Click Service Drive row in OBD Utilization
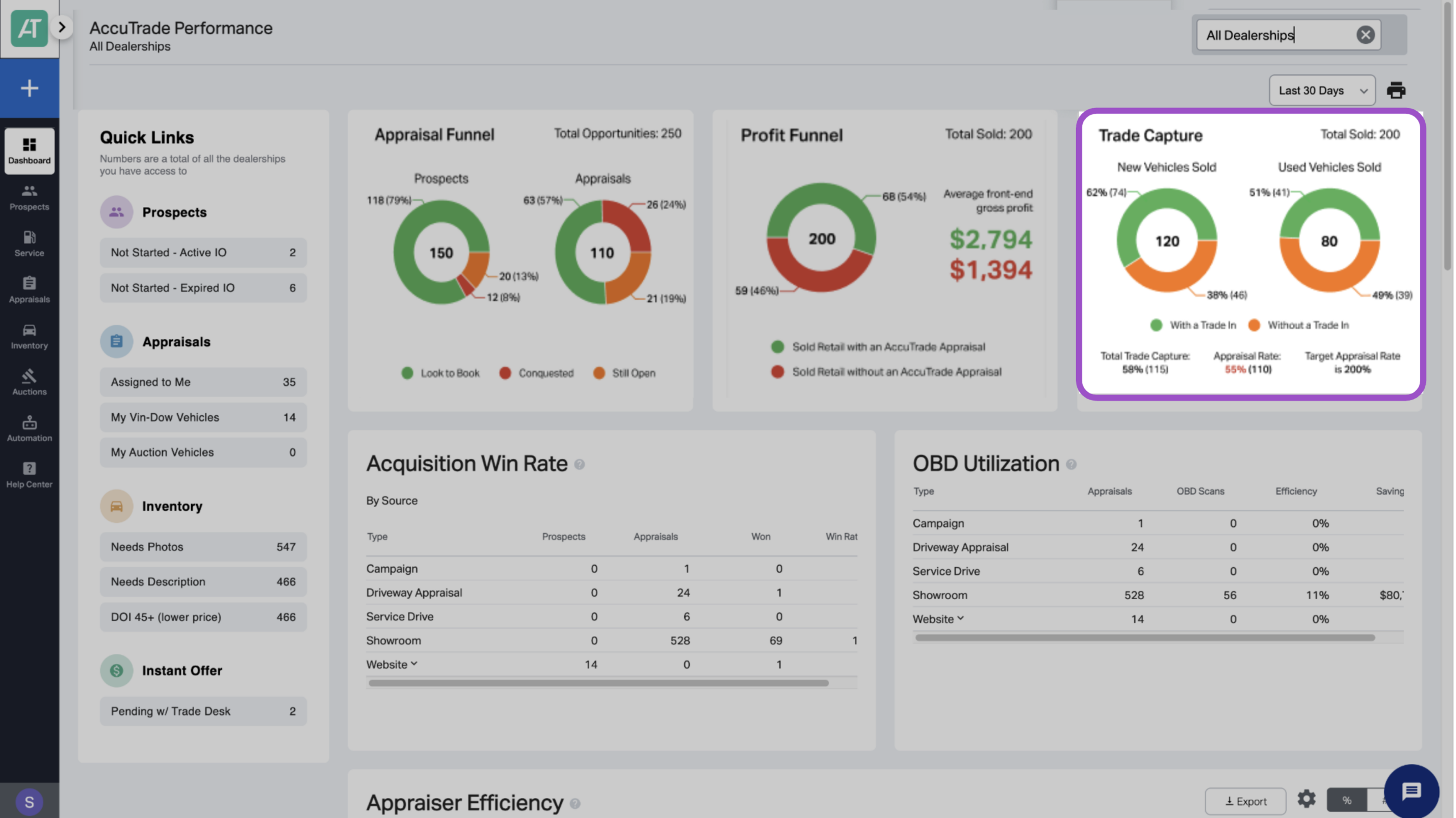This screenshot has height=818, width=1456. (1158, 571)
